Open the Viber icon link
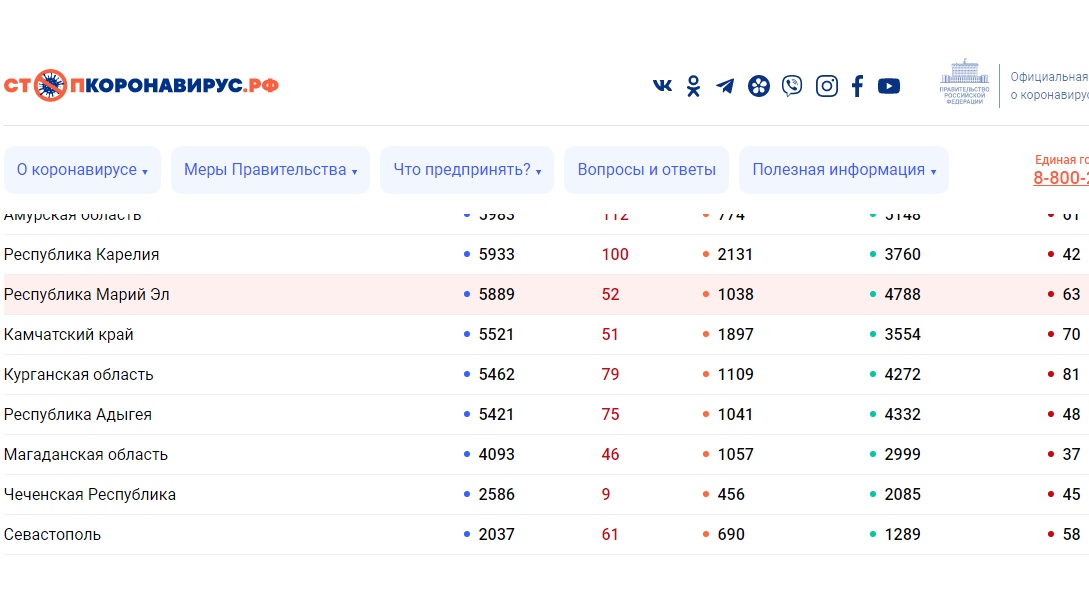Screen dimensions: 1089x615 pyautogui.click(x=792, y=86)
